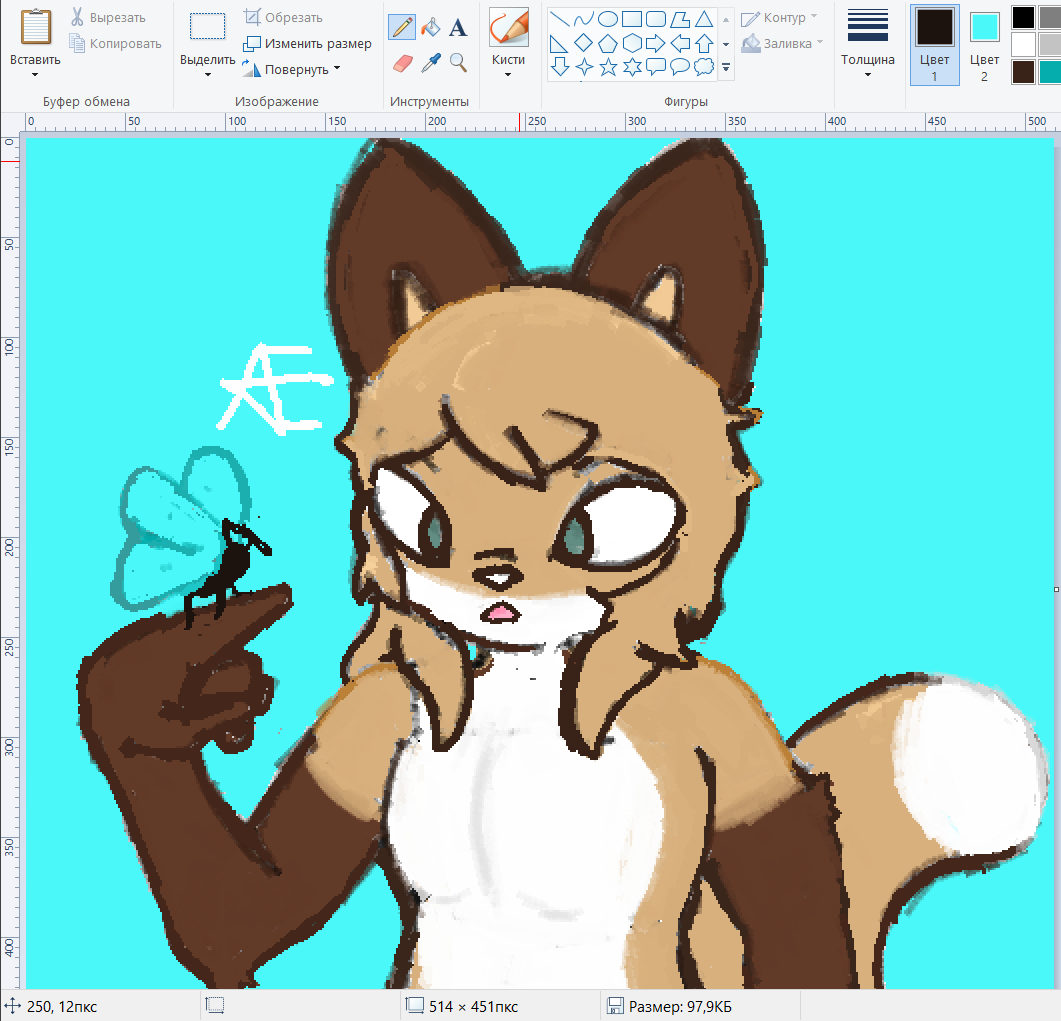The width and height of the screenshot is (1061, 1021).
Task: Pick the teal palette color swatch
Action: tap(1050, 72)
